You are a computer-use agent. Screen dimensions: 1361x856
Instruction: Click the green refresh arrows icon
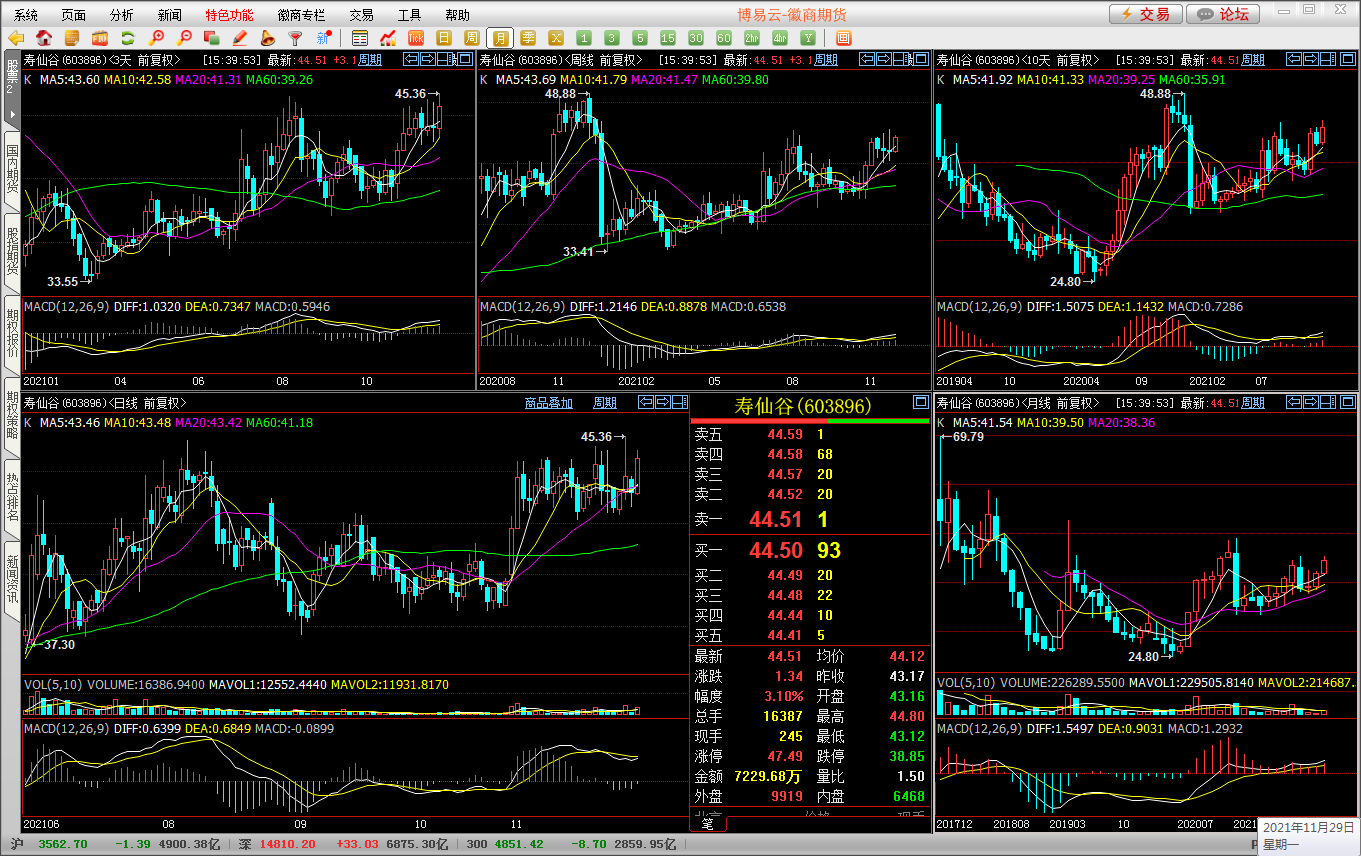coord(128,38)
